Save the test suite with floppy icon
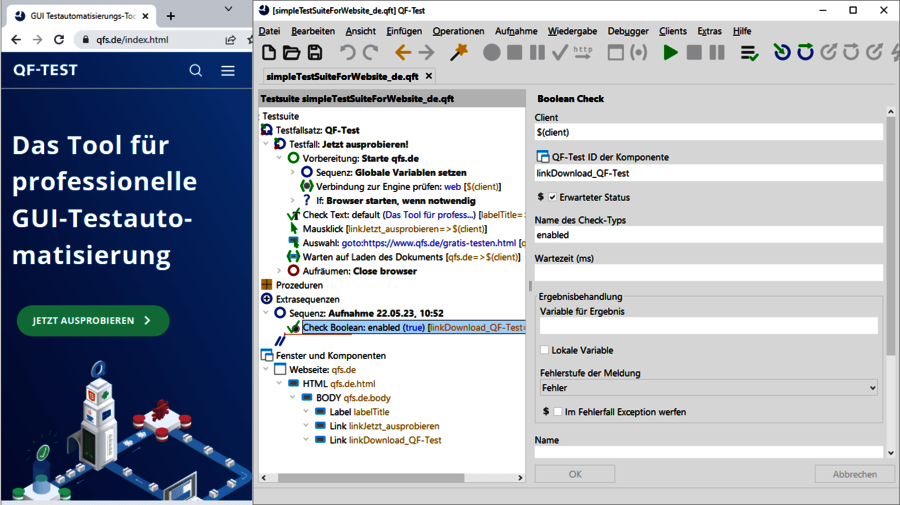The height and width of the screenshot is (505, 900). click(x=315, y=53)
